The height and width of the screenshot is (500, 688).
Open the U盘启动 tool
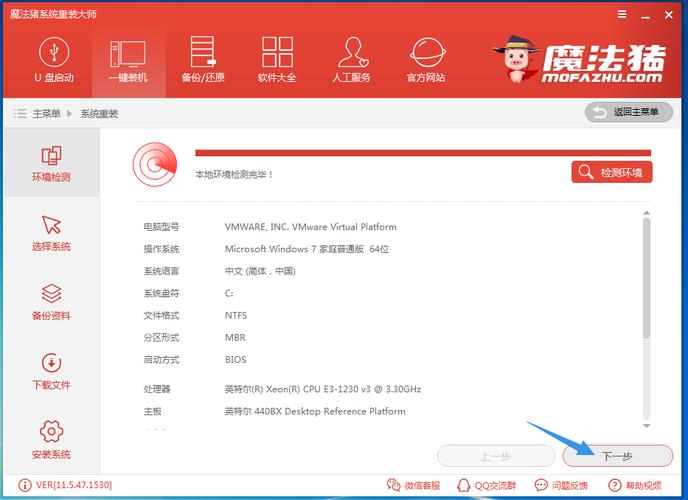point(54,61)
